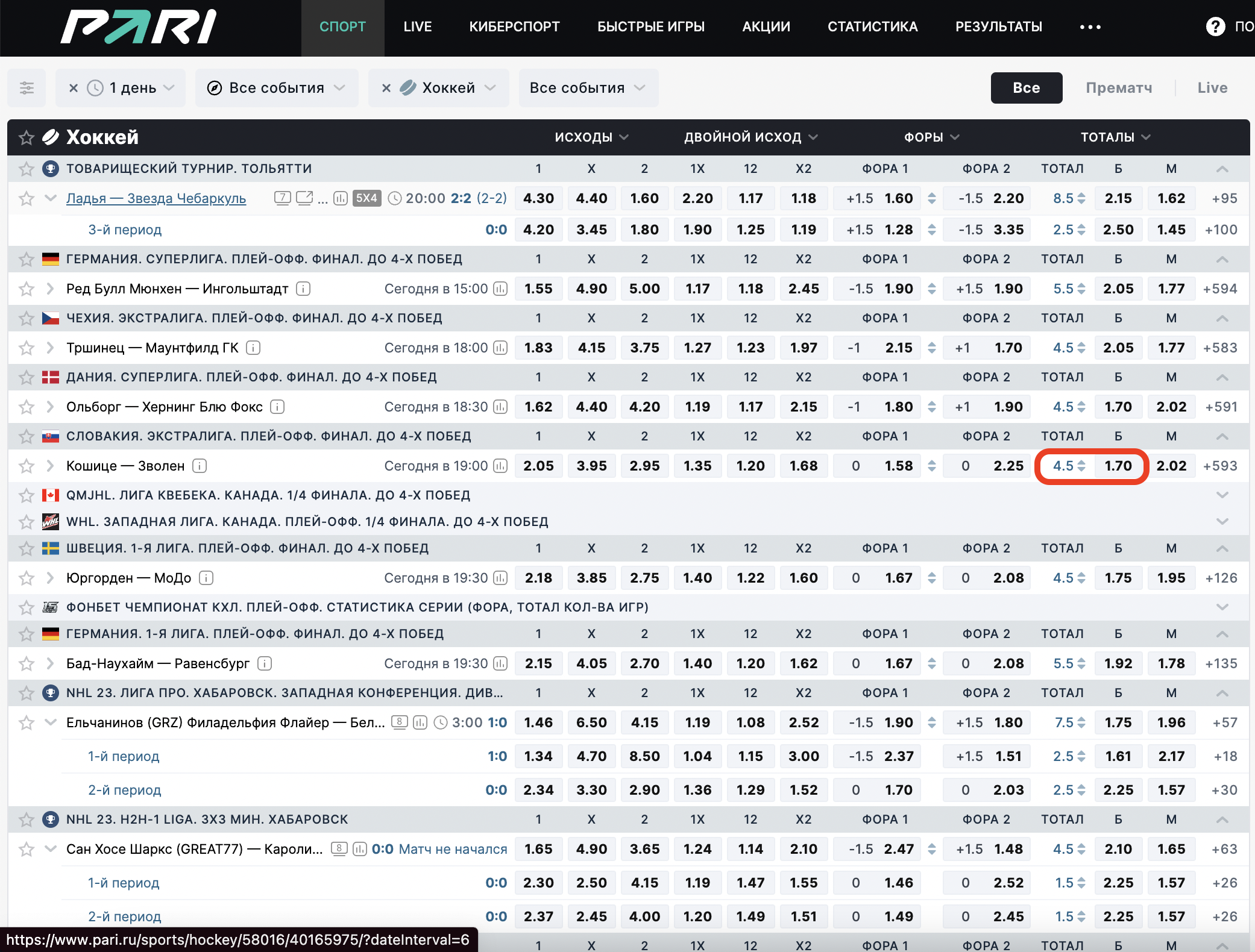Favorite the Товарищеский турнир Тольятти star
The width and height of the screenshot is (1255, 952).
[x=26, y=169]
